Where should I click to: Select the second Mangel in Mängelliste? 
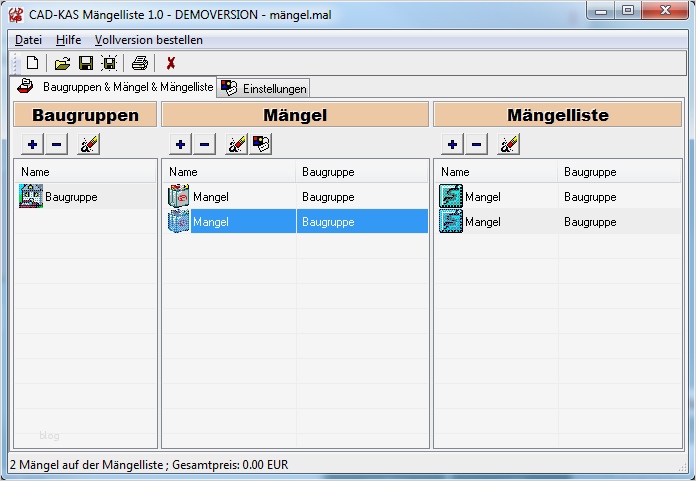pyautogui.click(x=558, y=221)
